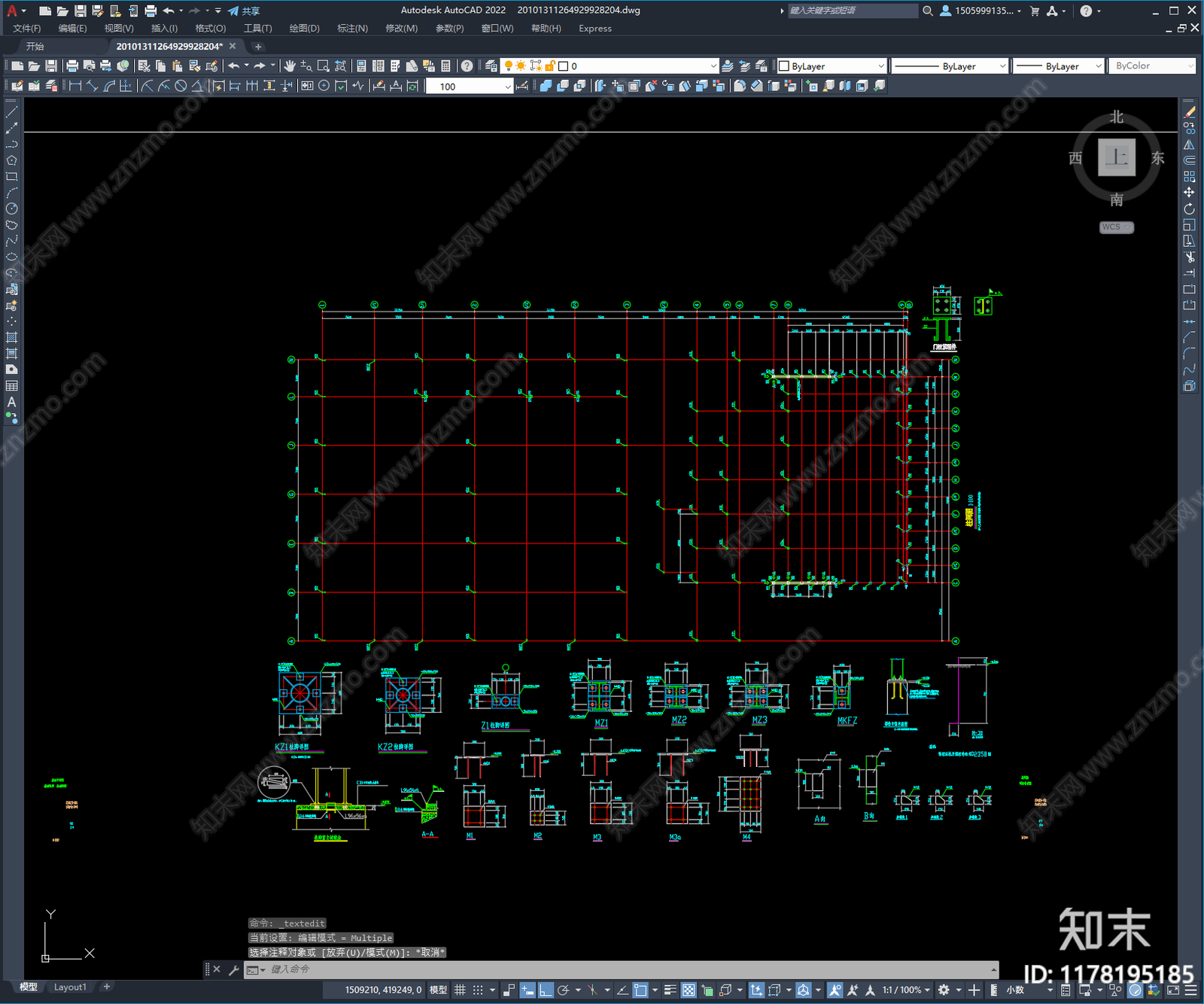Open the Layer Properties manager icon
1204x1004 pixels.
point(491,66)
